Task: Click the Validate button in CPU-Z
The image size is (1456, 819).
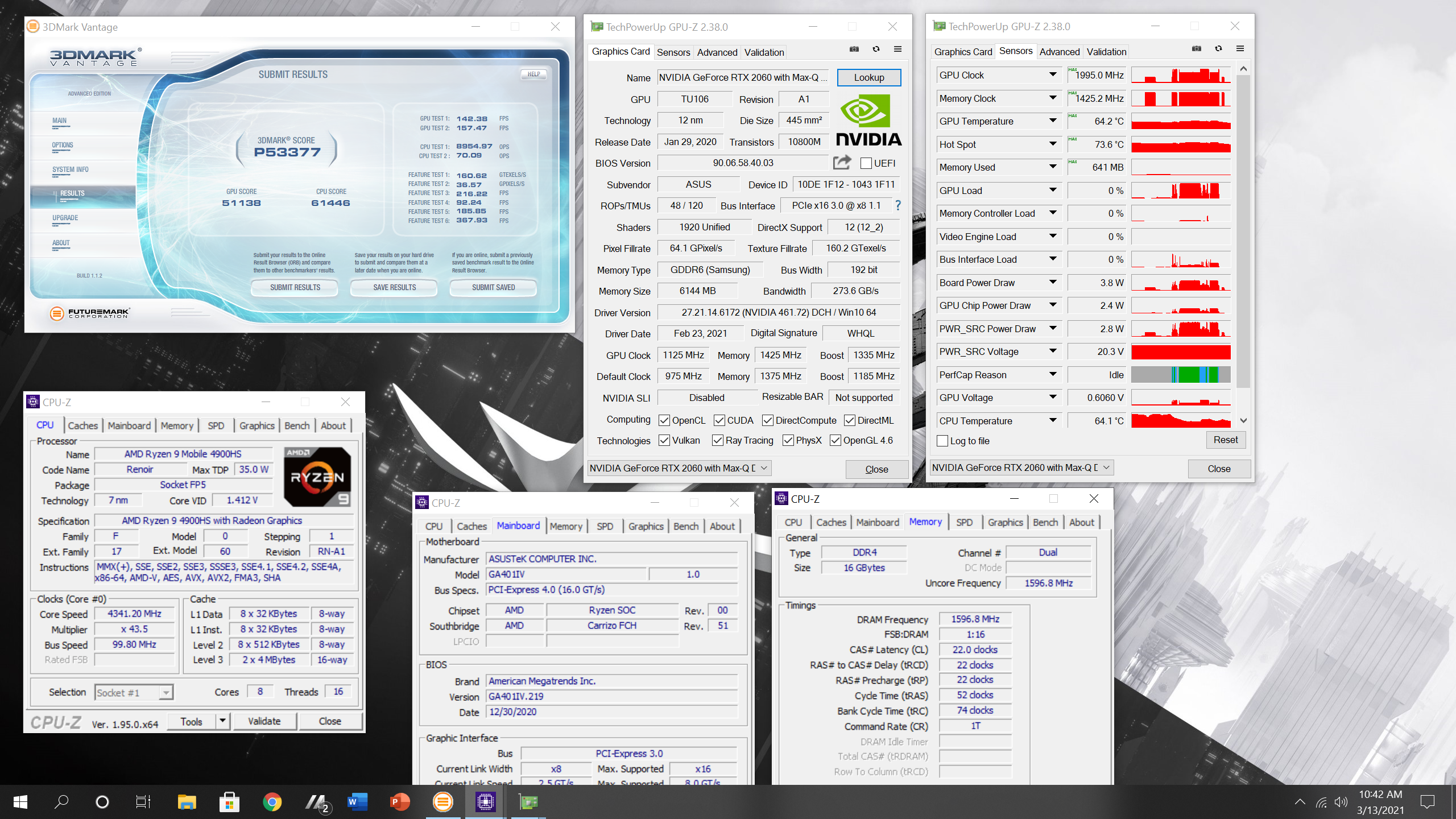Action: 264,721
